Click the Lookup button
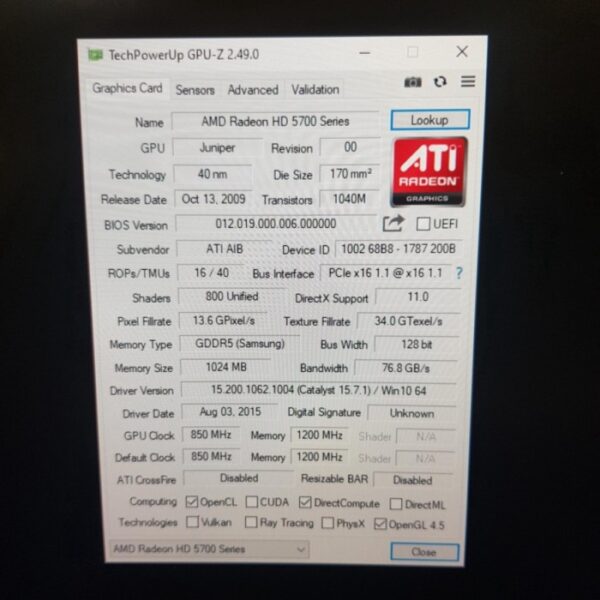 [430, 120]
